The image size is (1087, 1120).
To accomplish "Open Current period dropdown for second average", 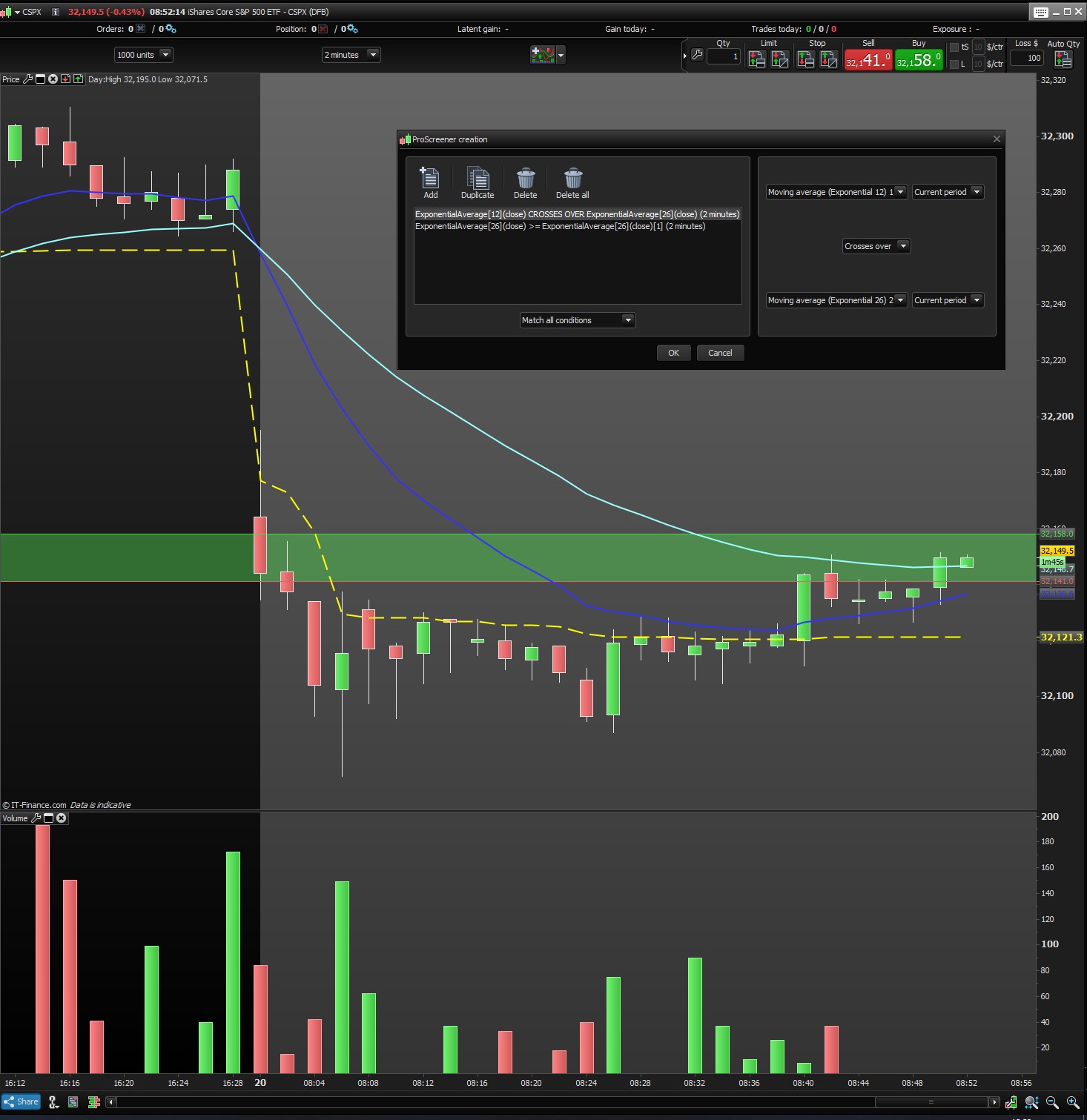I will click(948, 300).
